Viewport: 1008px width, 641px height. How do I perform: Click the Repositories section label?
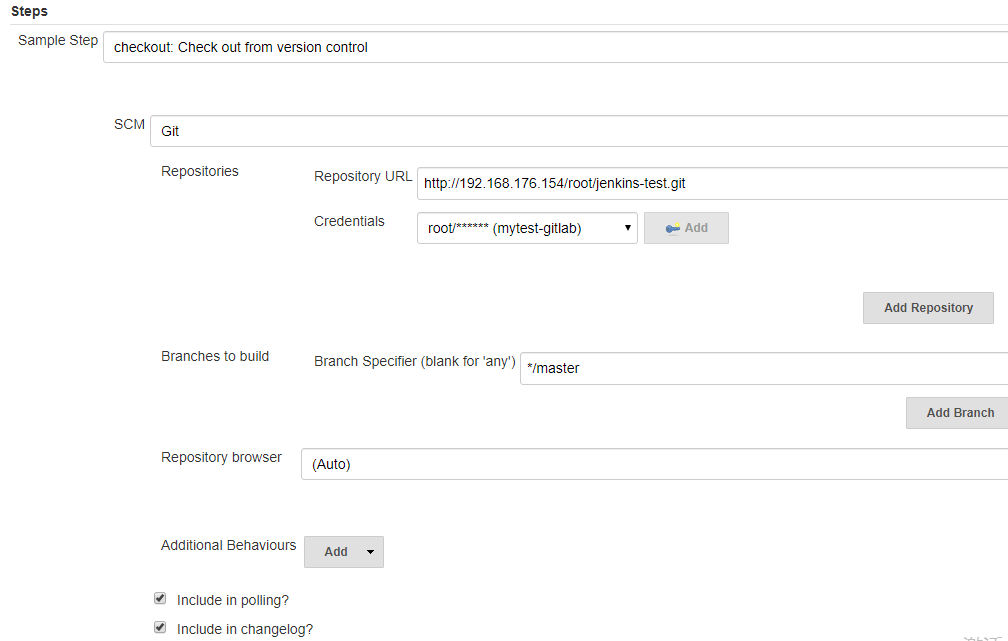click(200, 171)
